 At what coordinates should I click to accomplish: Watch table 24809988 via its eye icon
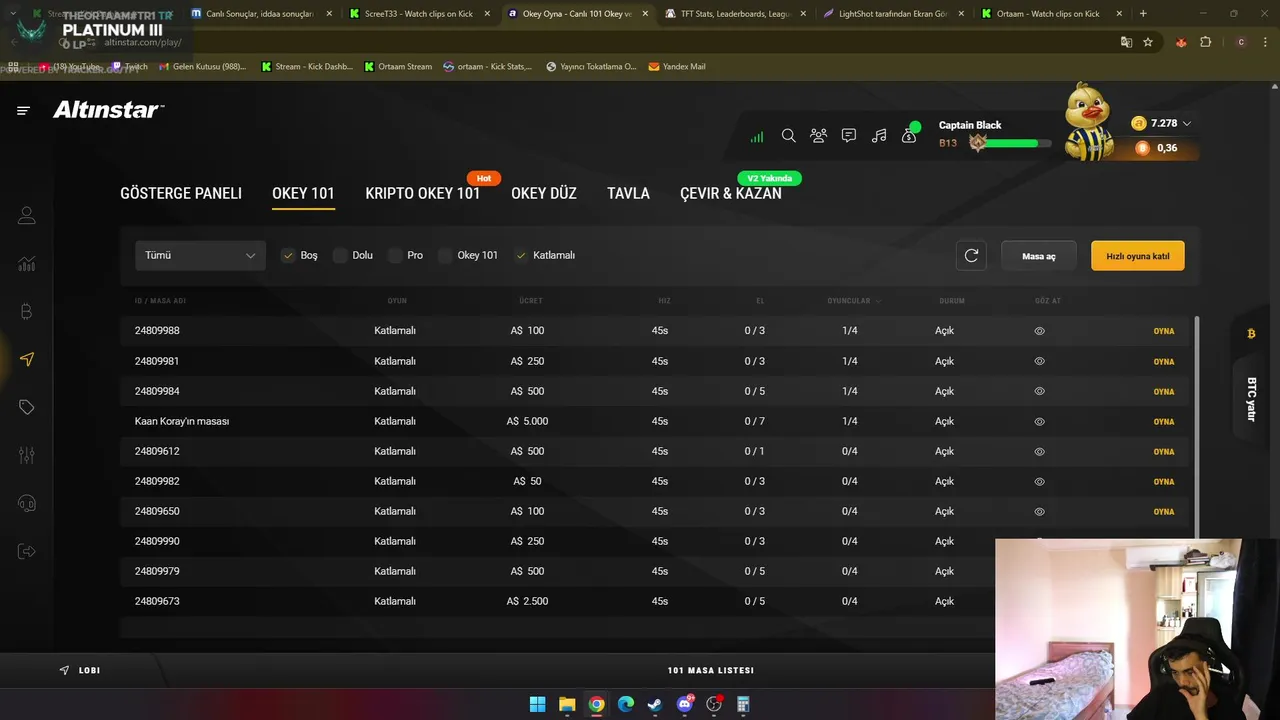tap(1040, 331)
